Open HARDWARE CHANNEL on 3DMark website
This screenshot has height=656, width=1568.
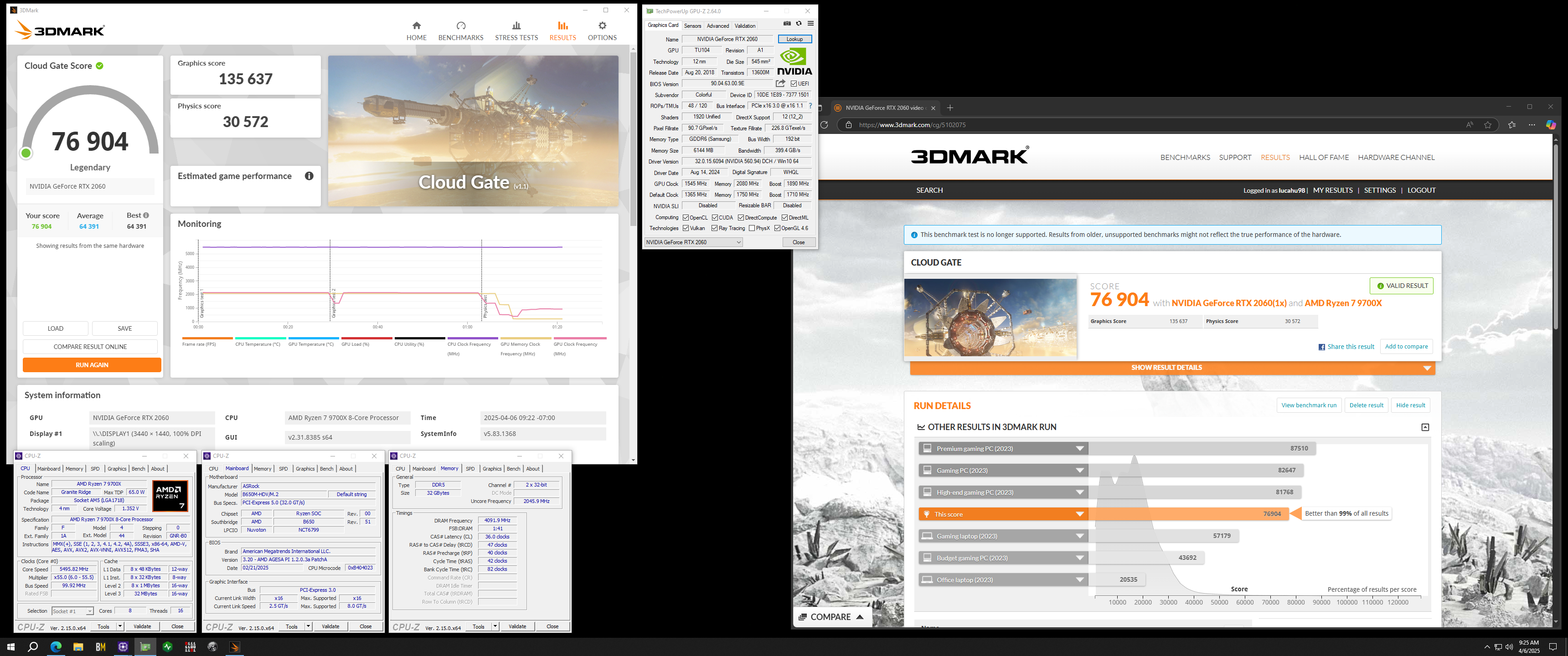tap(1396, 158)
